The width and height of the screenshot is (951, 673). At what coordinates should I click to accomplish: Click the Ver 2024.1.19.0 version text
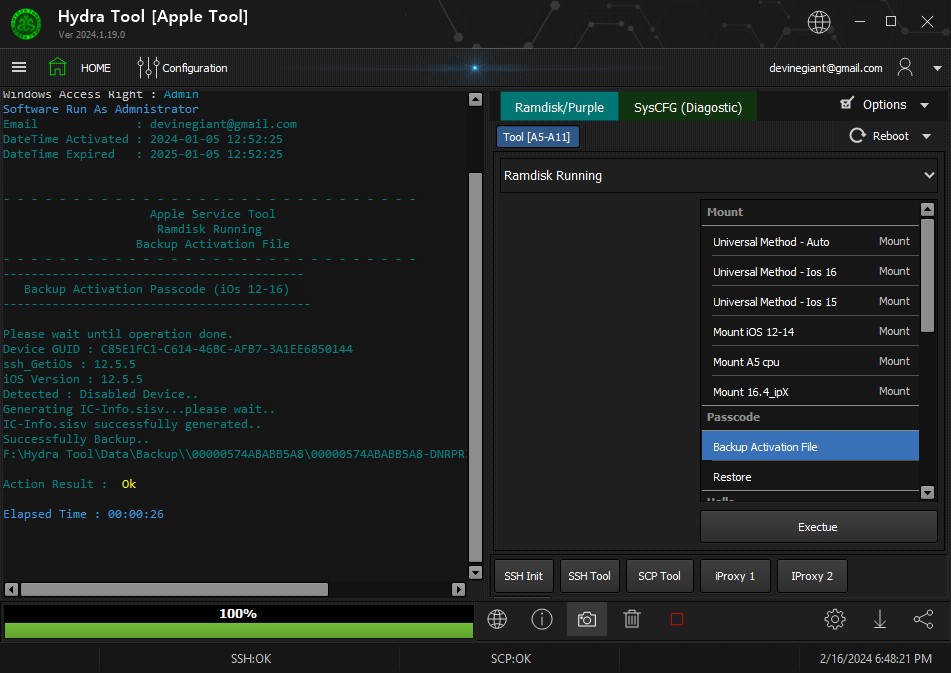tap(92, 35)
